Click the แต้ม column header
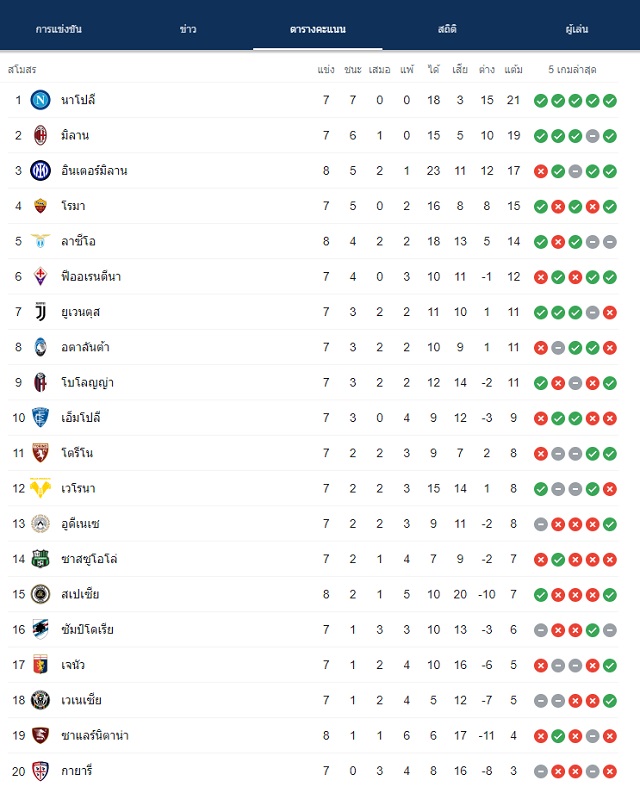The width and height of the screenshot is (640, 793). click(x=514, y=69)
